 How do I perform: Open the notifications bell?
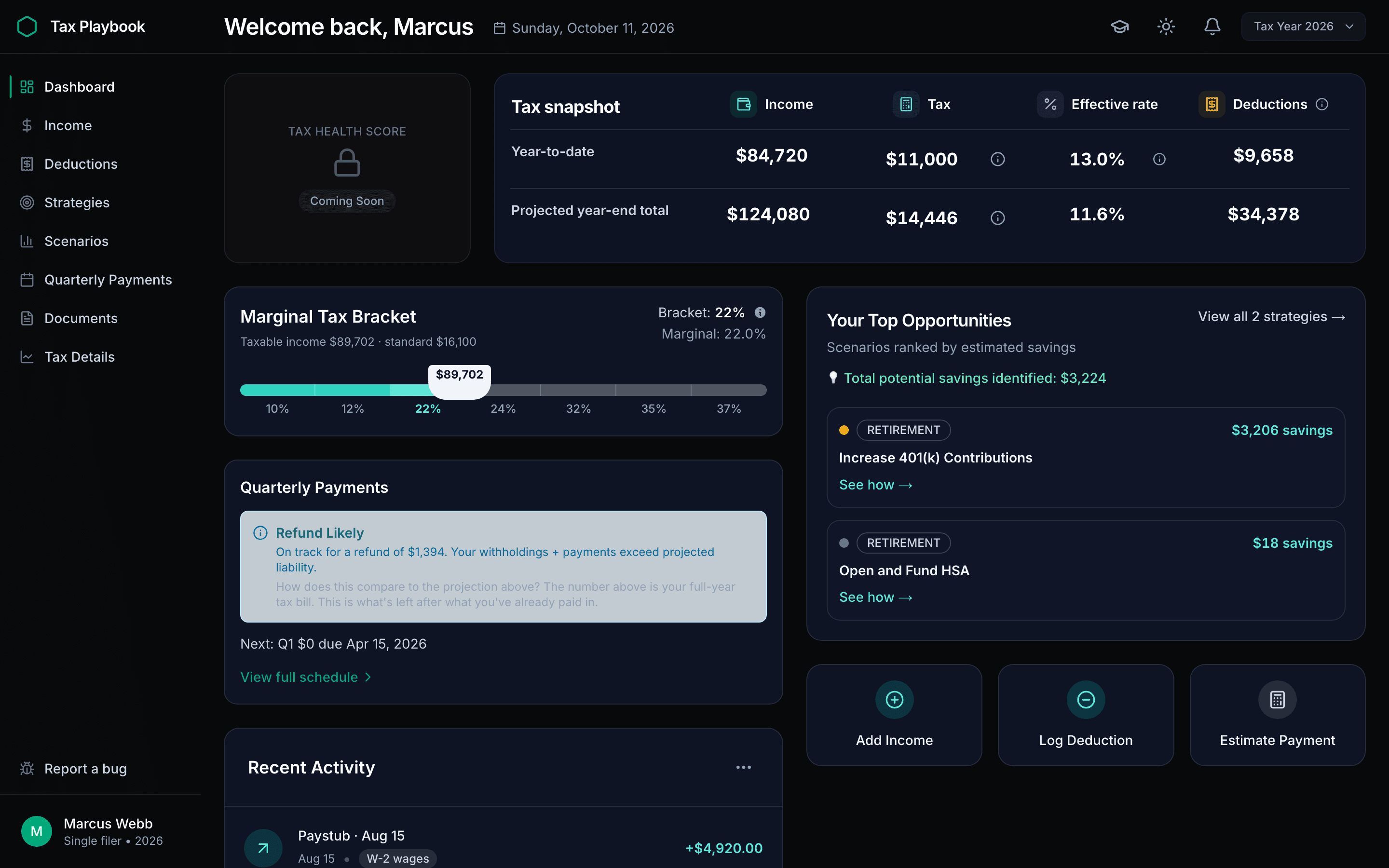(1212, 27)
